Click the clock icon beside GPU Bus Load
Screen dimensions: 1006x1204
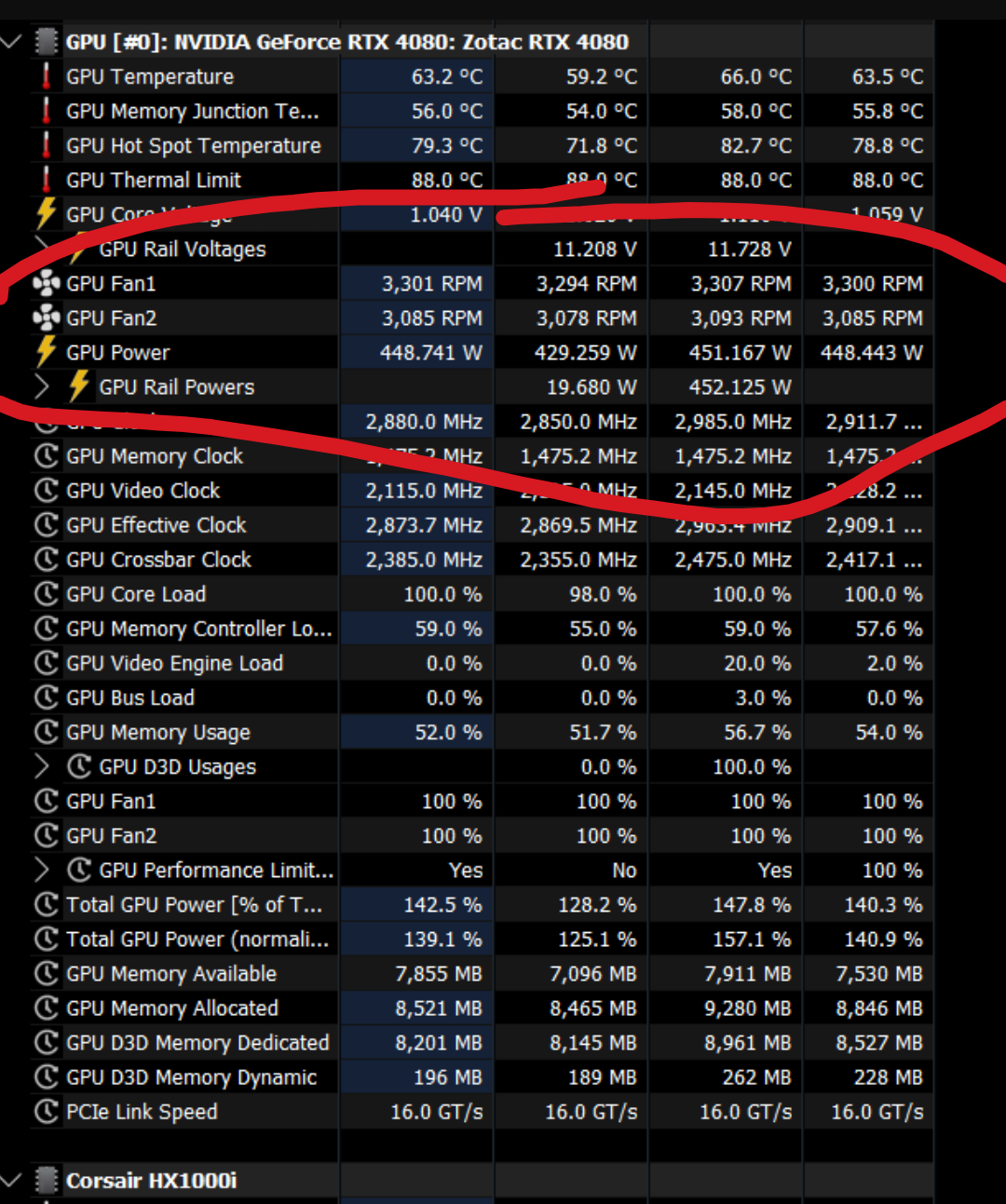coord(46,697)
